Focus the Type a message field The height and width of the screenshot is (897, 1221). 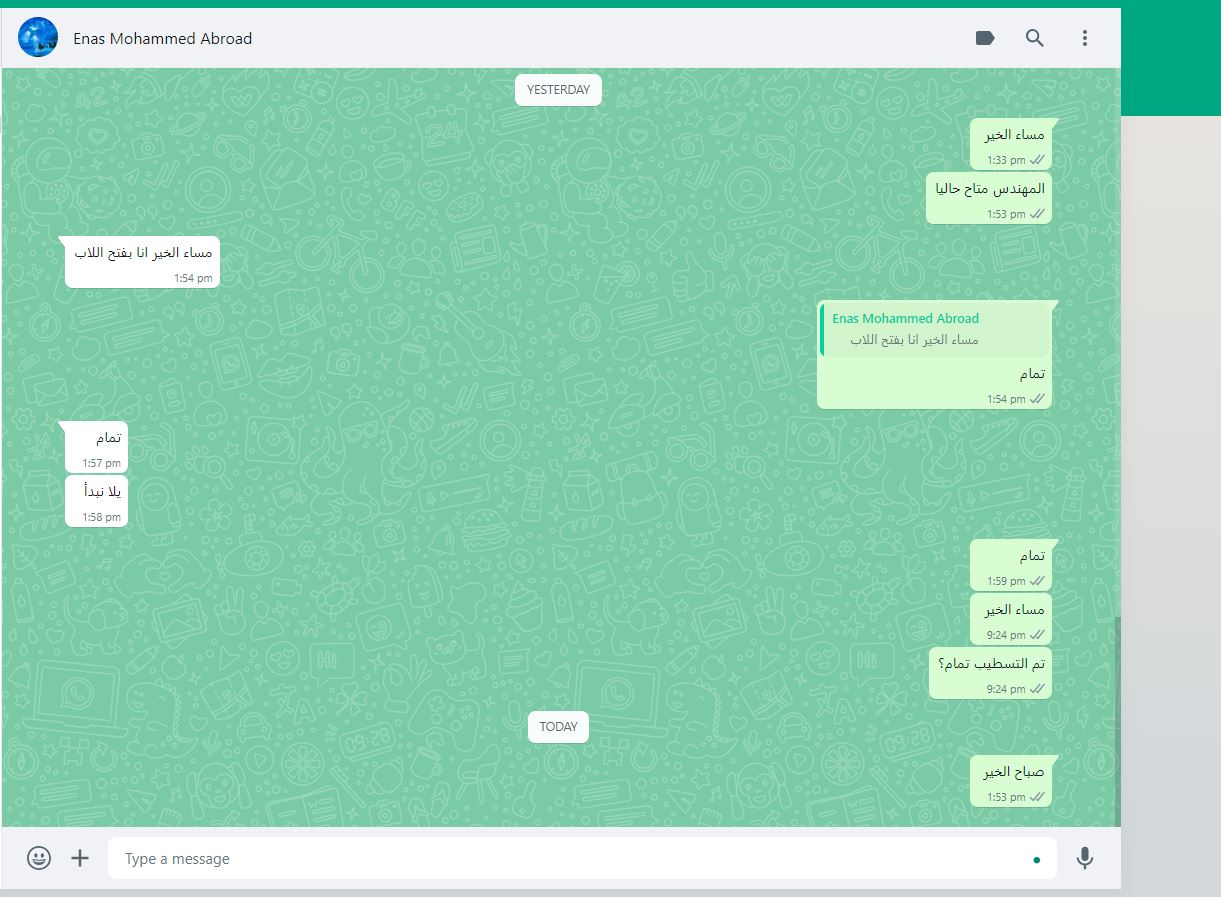click(x=582, y=858)
